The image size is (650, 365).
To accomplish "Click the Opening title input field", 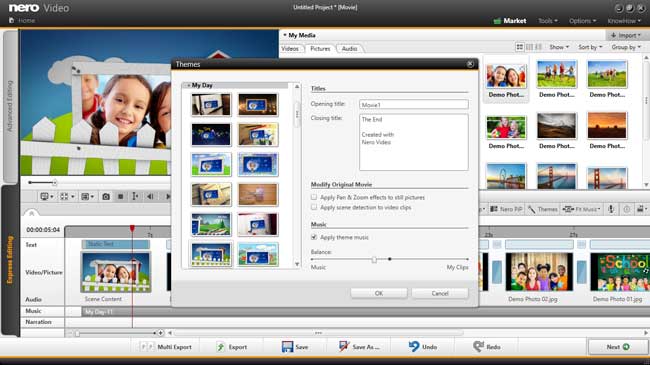I will click(x=414, y=105).
